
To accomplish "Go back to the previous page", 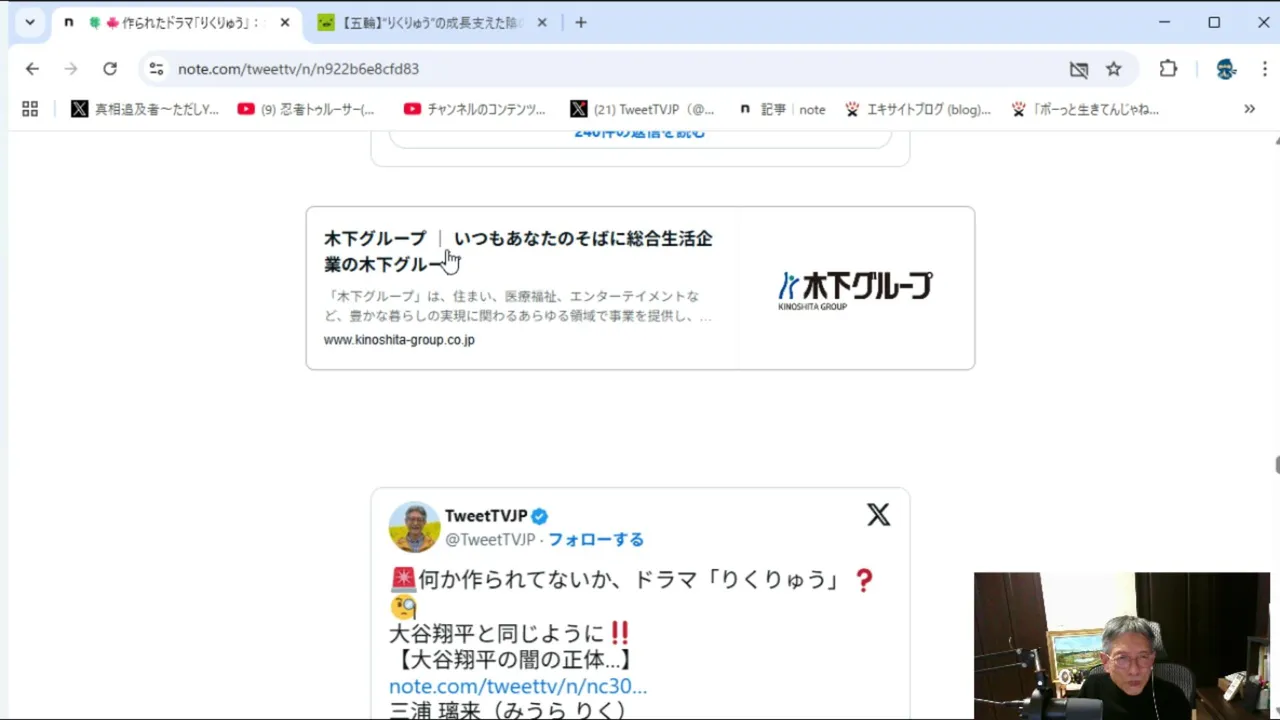I will pyautogui.click(x=32, y=69).
